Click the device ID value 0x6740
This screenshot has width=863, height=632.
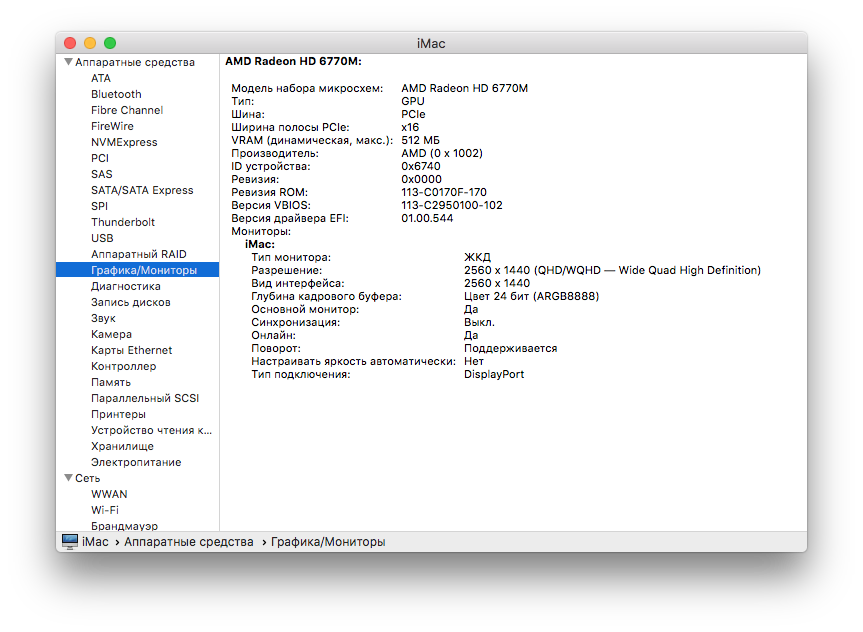(x=420, y=166)
